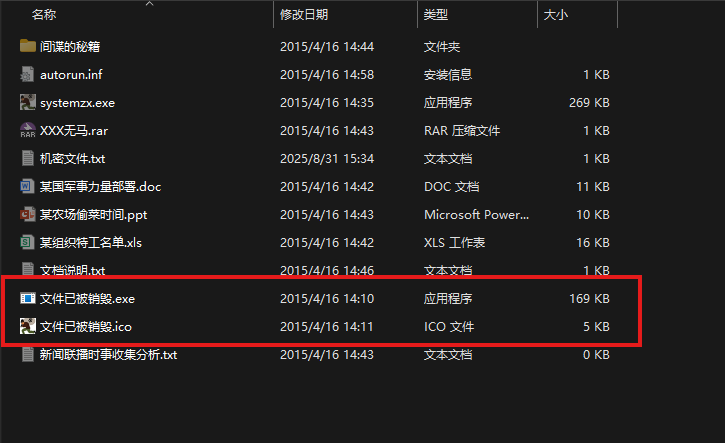Image resolution: width=725 pixels, height=443 pixels.
Task: Click date 2015/4/16 14:11 of 文件已被销毁.ico
Action: (x=327, y=326)
